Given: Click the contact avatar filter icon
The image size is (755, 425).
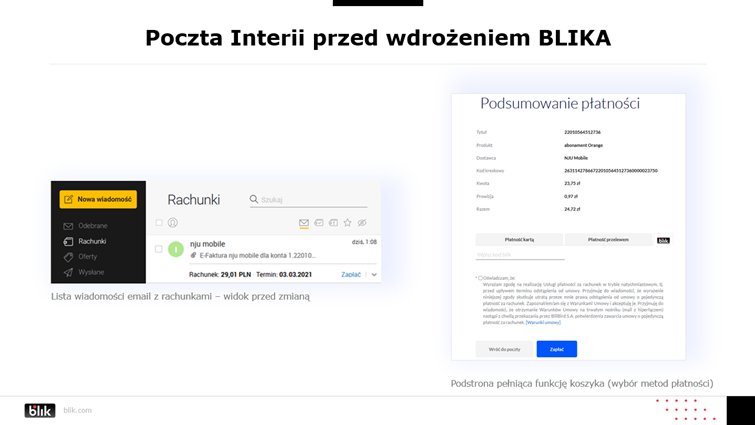Looking at the screenshot, I should tap(172, 222).
